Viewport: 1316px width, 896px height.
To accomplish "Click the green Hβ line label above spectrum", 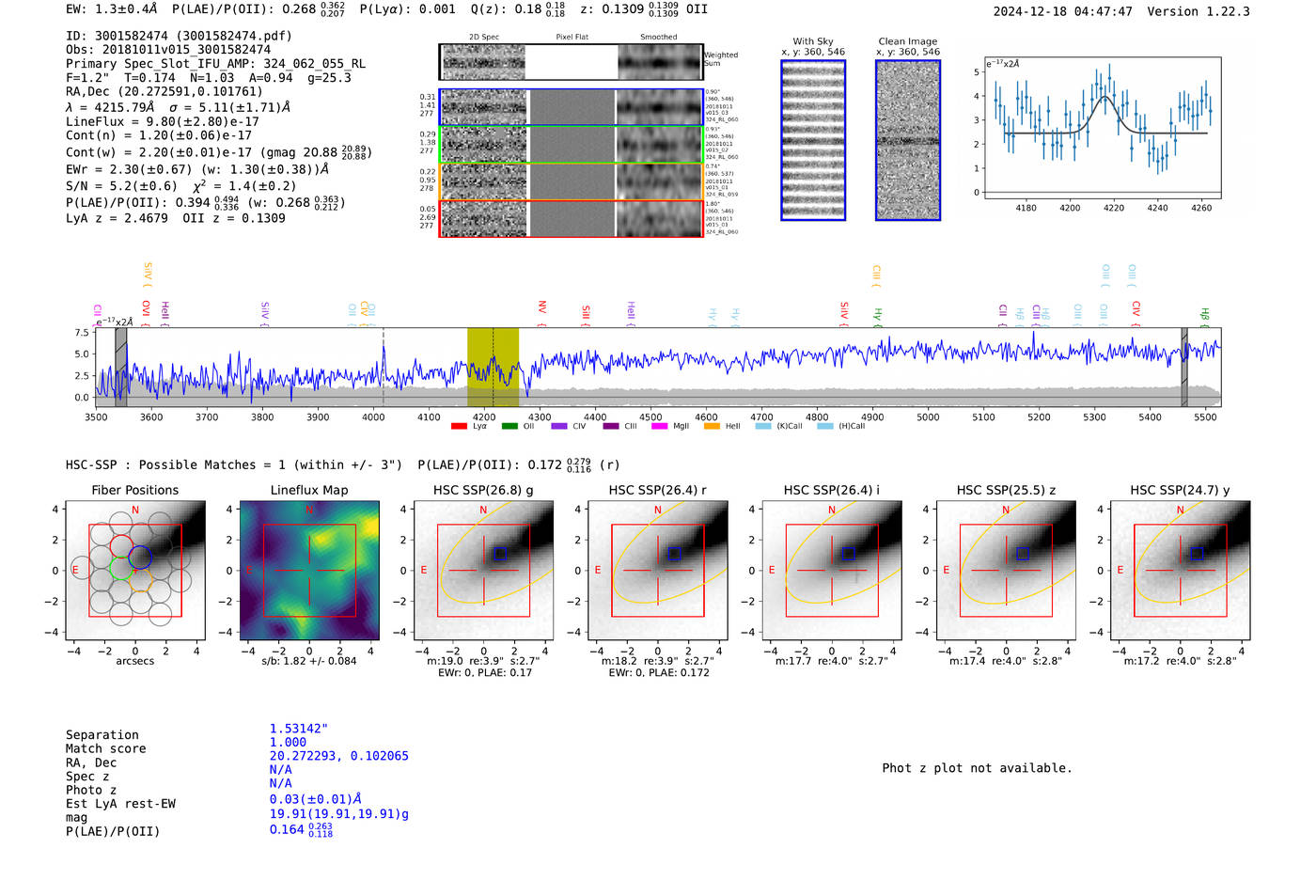I will [1204, 315].
